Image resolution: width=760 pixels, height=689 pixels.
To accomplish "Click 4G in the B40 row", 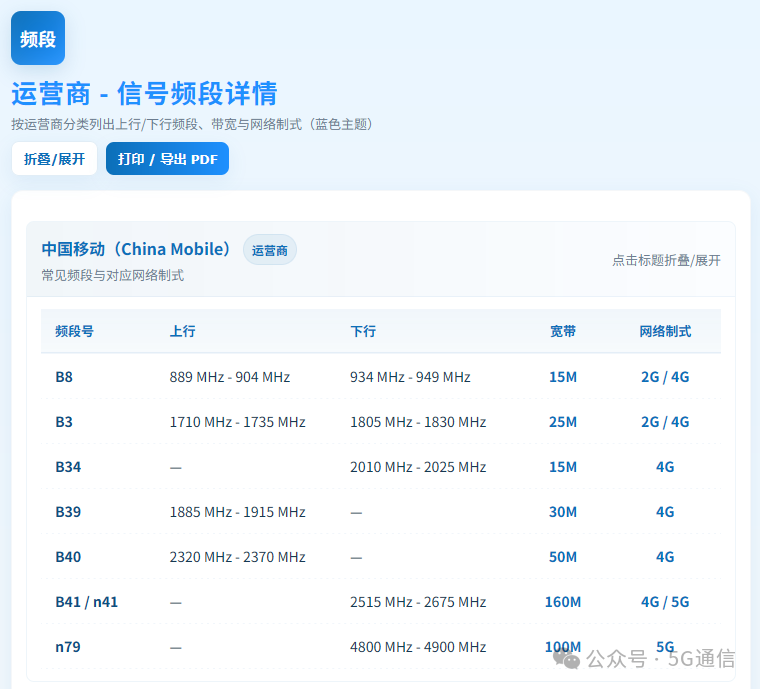I will point(665,557).
